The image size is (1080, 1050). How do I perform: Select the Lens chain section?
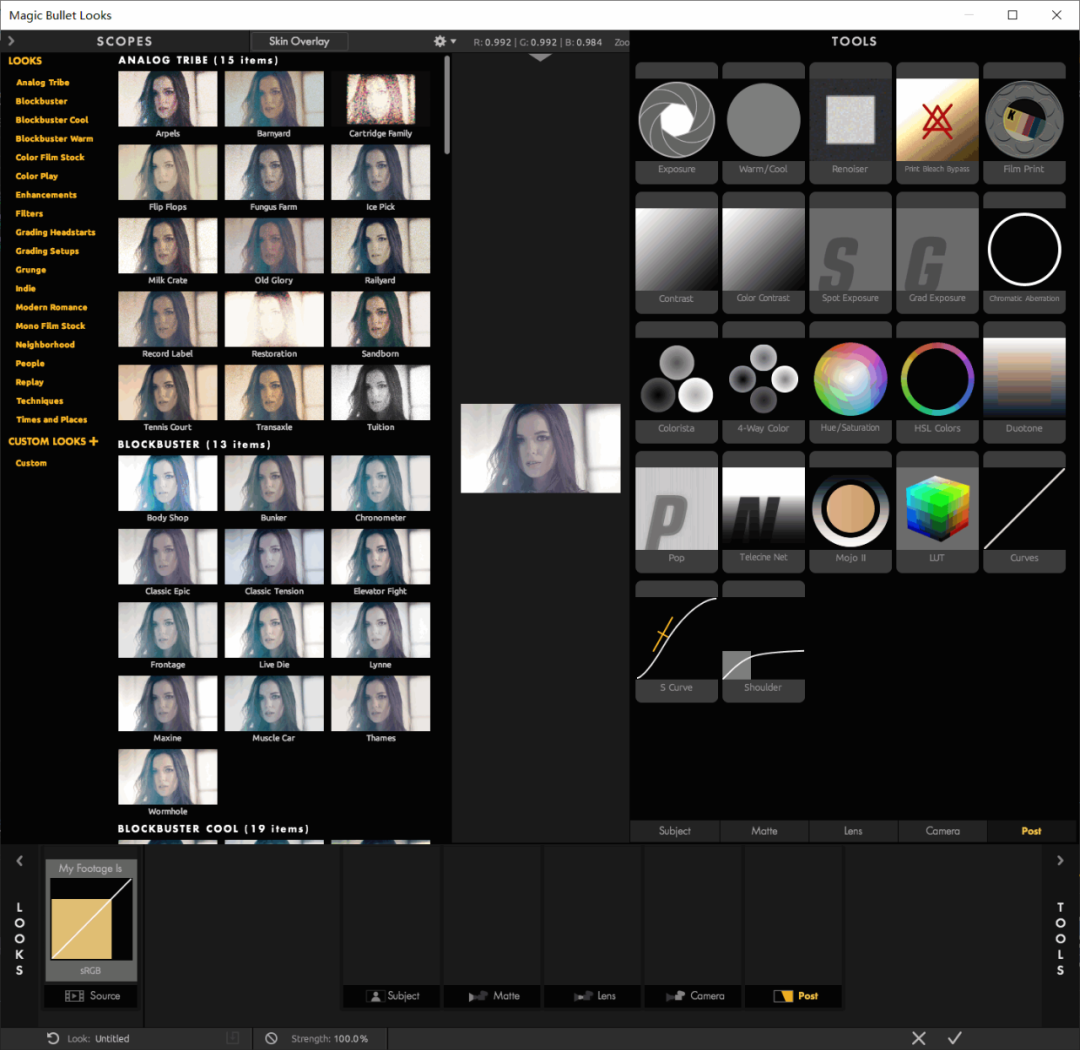coord(592,996)
